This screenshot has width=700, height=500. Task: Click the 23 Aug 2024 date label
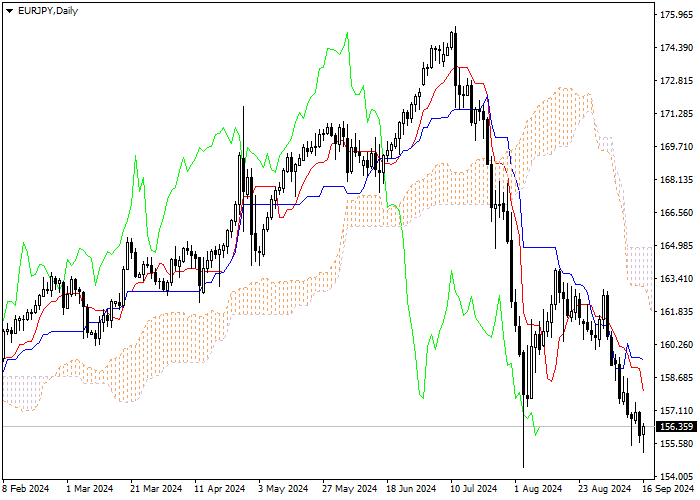pyautogui.click(x=605, y=489)
